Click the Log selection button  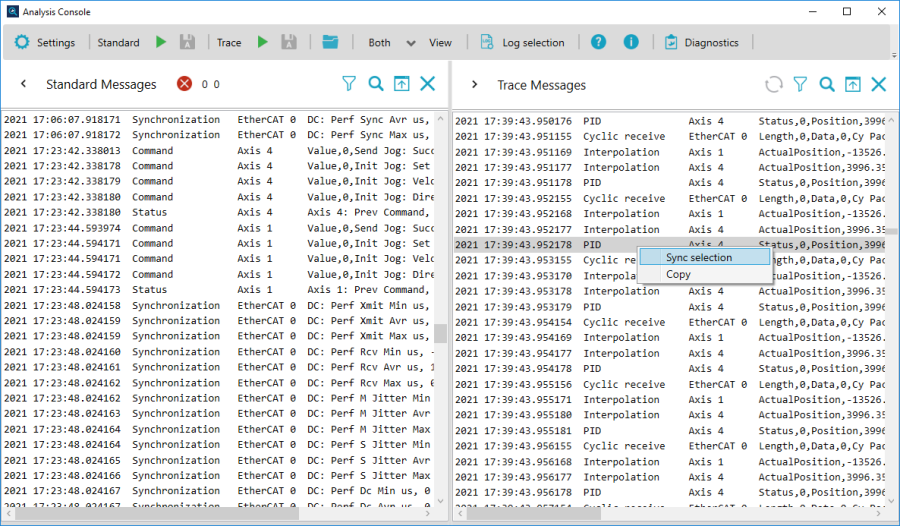(x=522, y=43)
